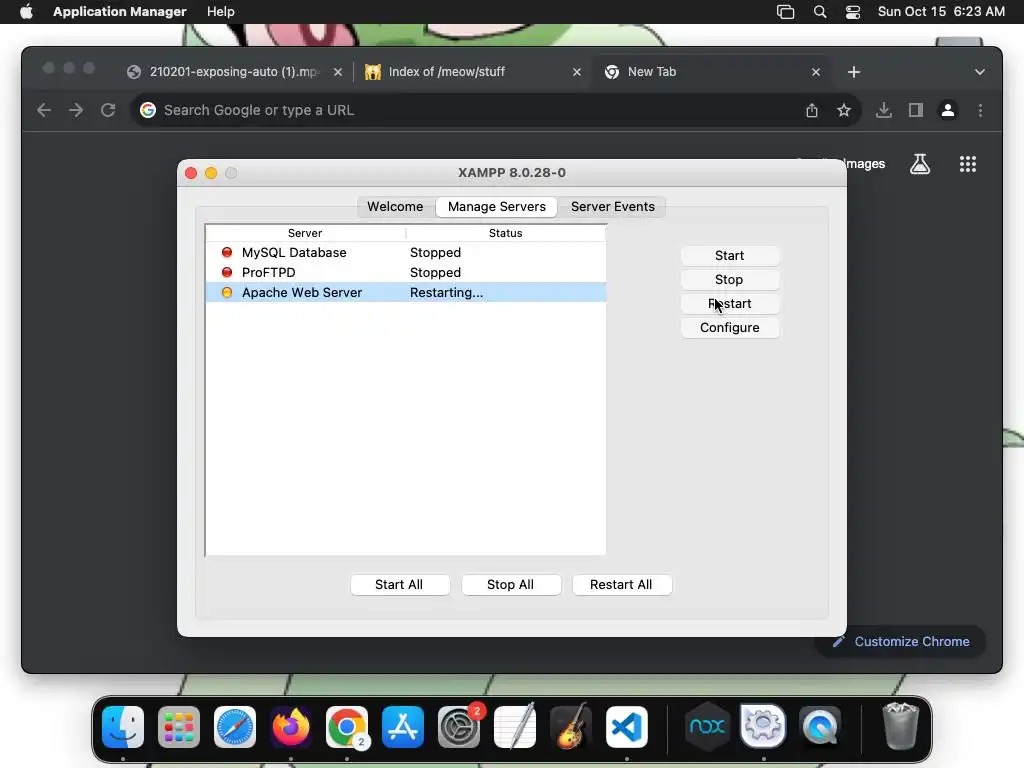Screen dimensions: 1024x768
Task: Toggle the Chrome side panel icon
Action: point(916,110)
